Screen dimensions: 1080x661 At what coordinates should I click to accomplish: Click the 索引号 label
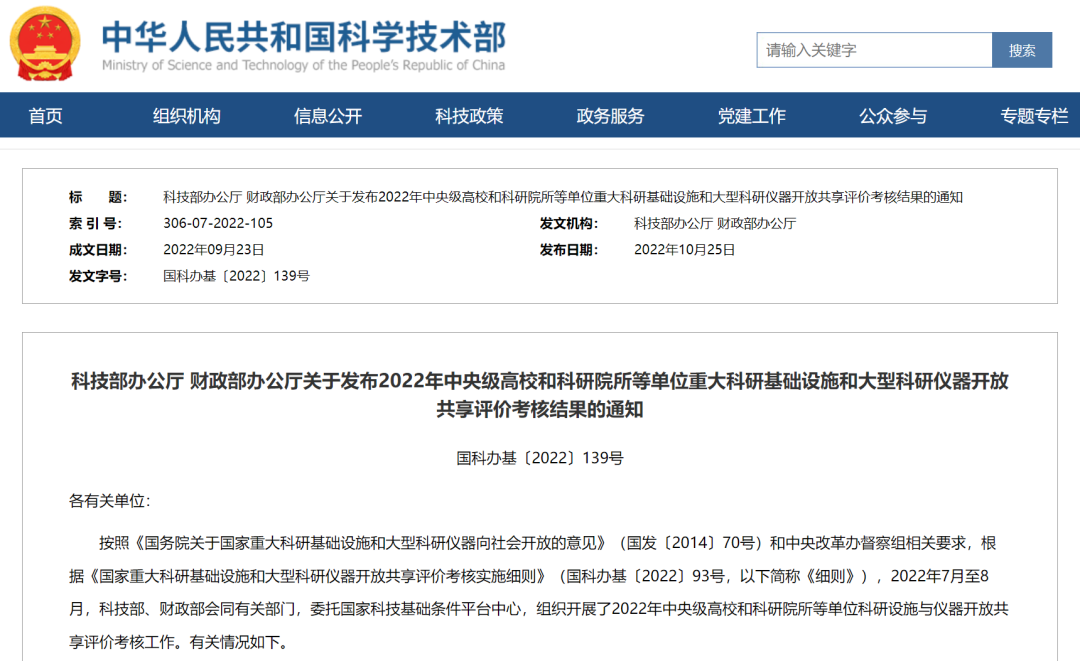tap(95, 223)
